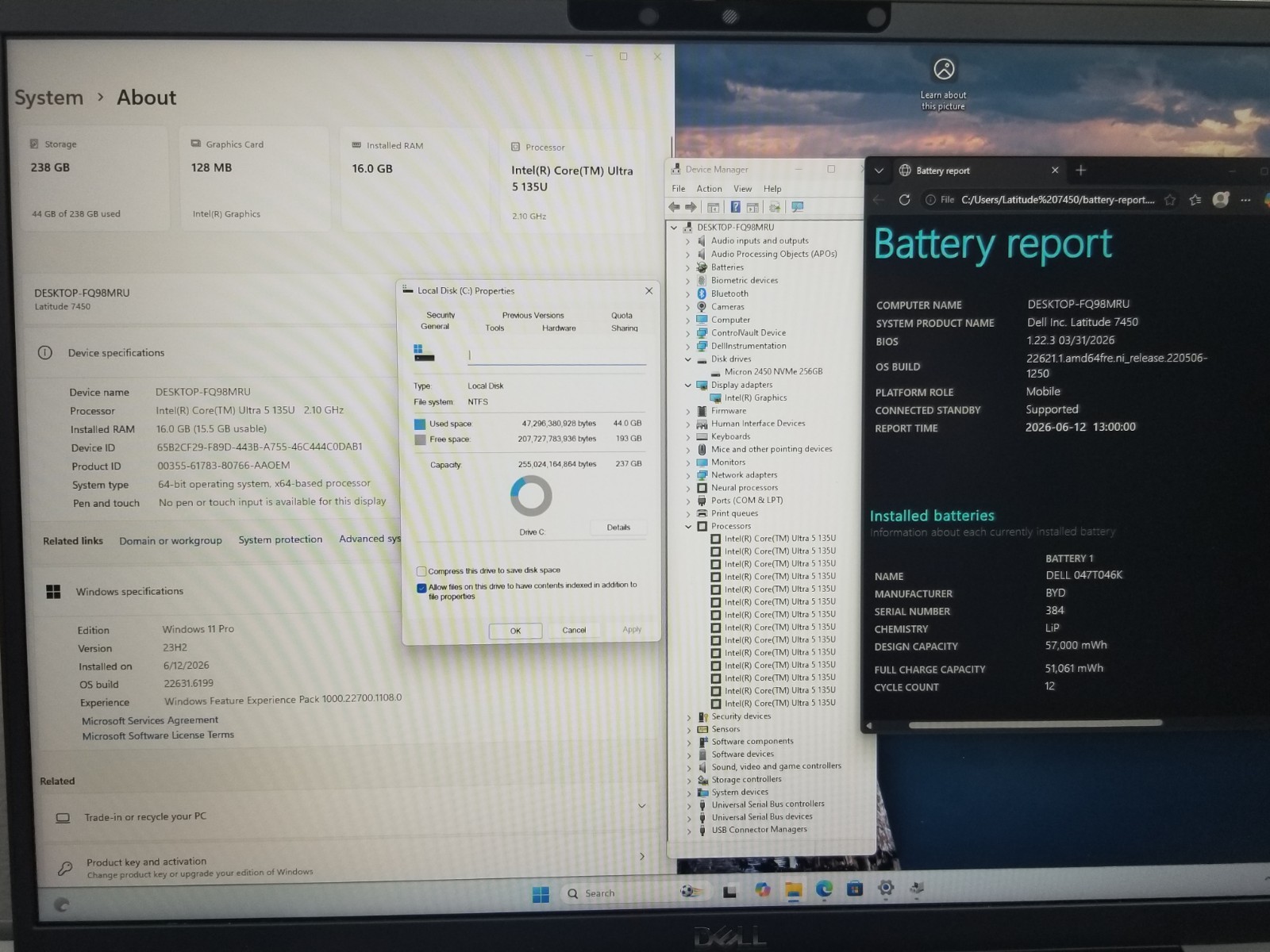Launch Copilot from the taskbar
The height and width of the screenshot is (952, 1270).
(762, 890)
